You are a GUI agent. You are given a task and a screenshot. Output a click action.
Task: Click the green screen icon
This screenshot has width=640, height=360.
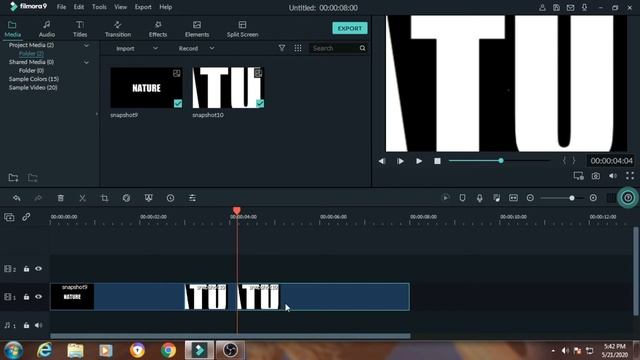point(149,198)
